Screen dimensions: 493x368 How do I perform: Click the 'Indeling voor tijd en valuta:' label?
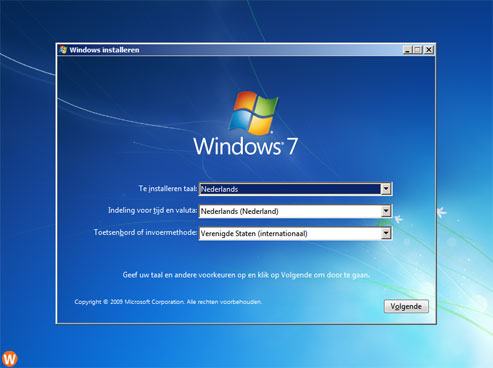coord(152,211)
